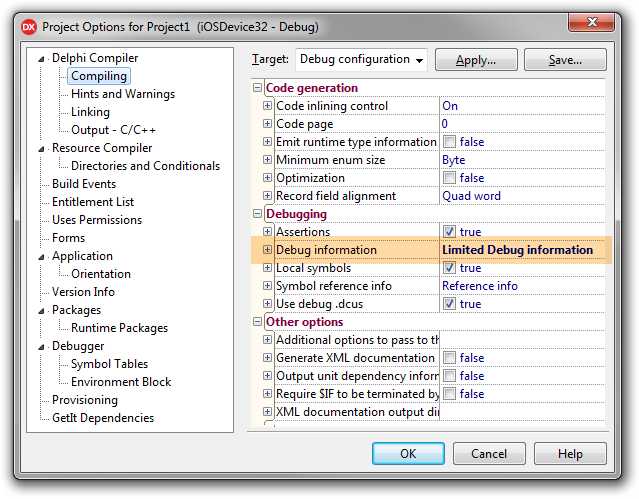Expand the Optimization row
Viewport: 639px width, 499px height.
click(267, 178)
